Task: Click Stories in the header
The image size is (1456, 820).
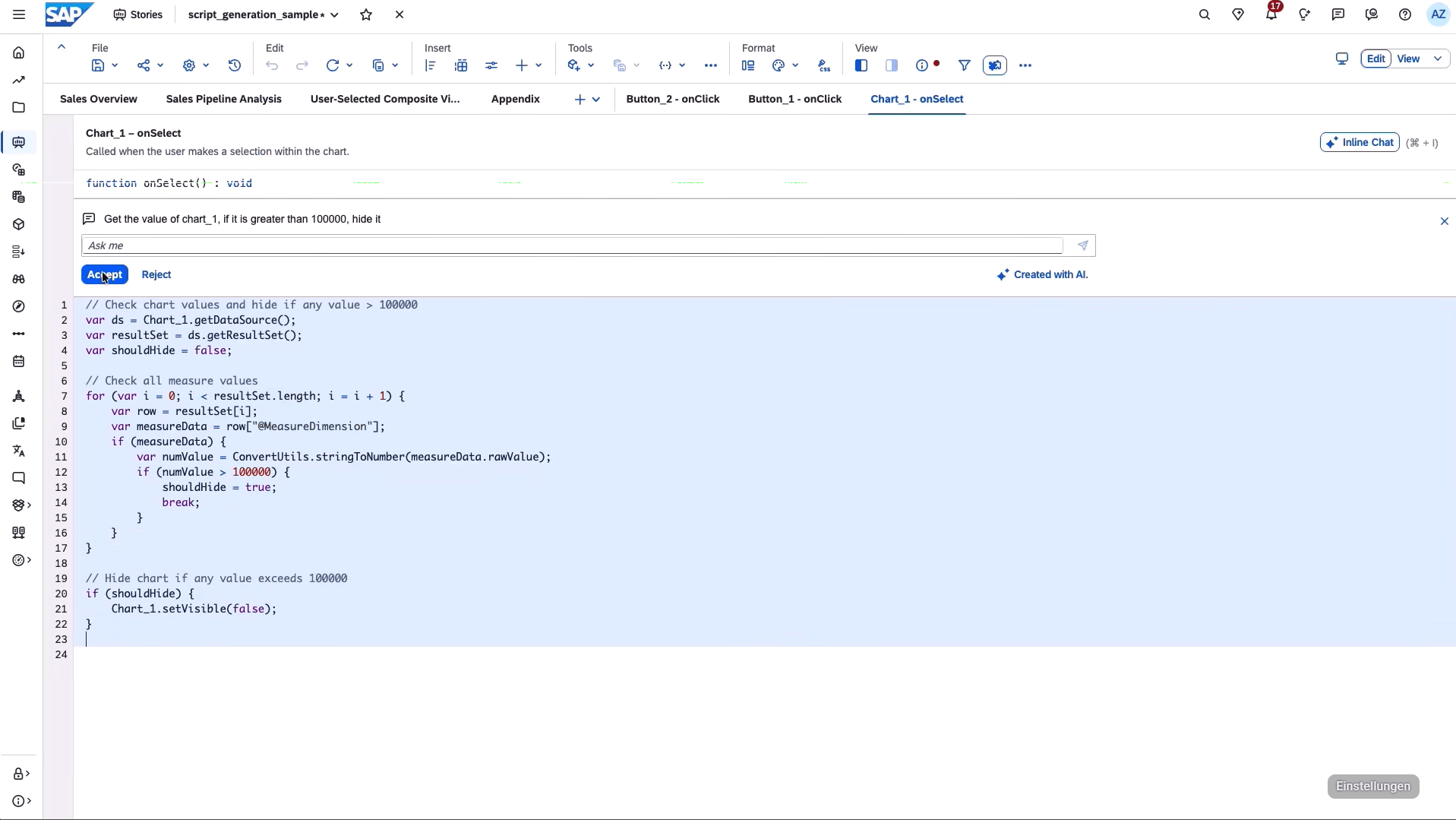Action: point(138,14)
